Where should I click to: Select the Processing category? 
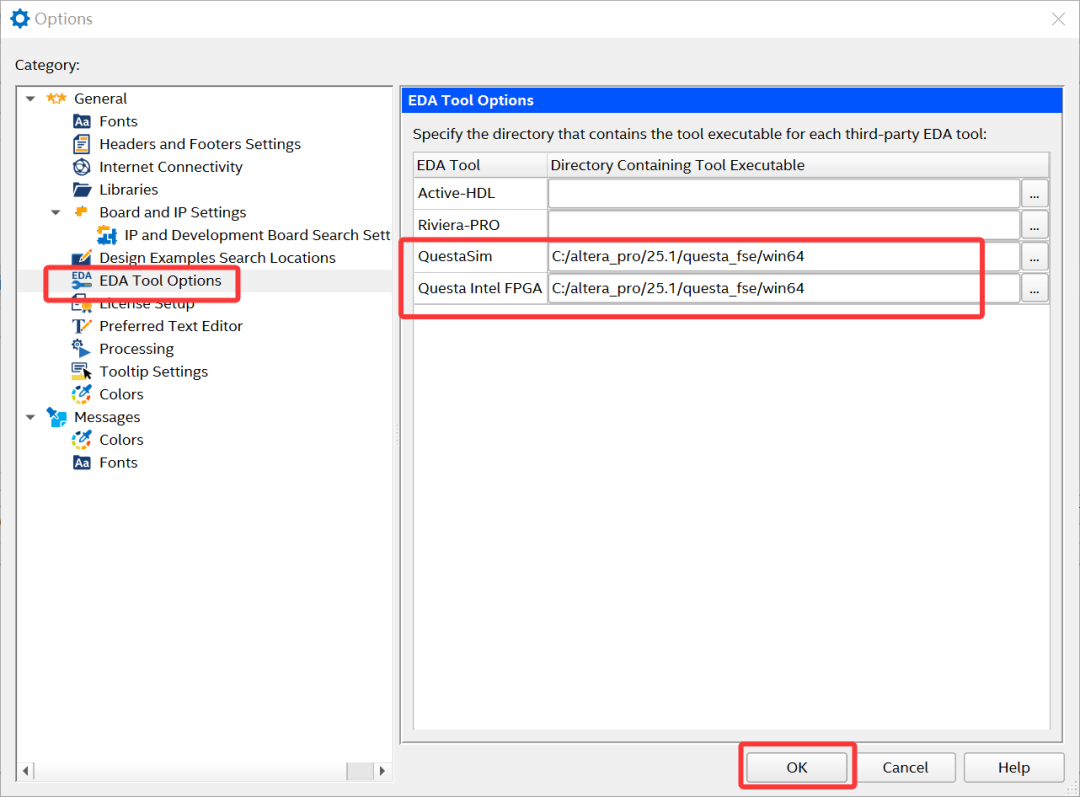(136, 349)
